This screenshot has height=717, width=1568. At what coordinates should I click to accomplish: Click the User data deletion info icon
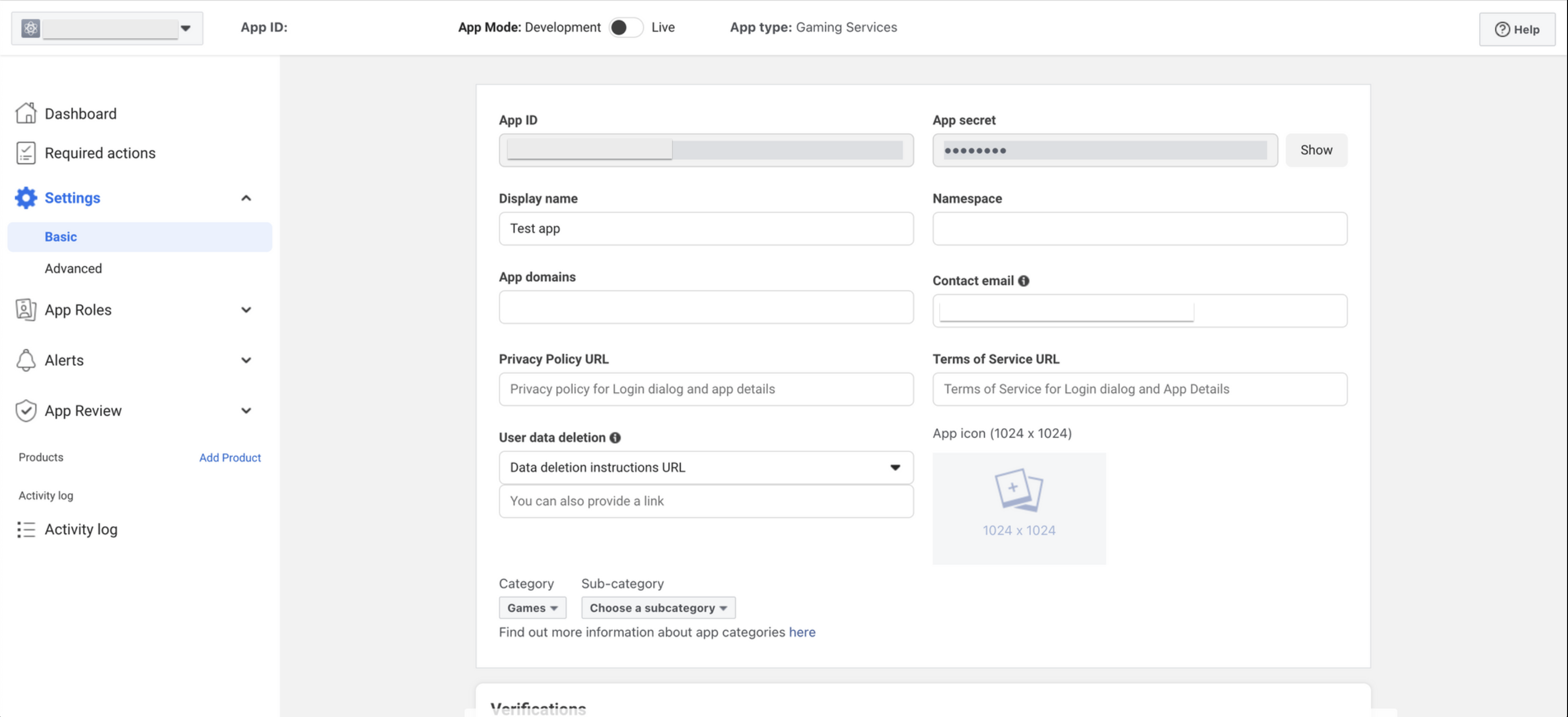pyautogui.click(x=615, y=438)
